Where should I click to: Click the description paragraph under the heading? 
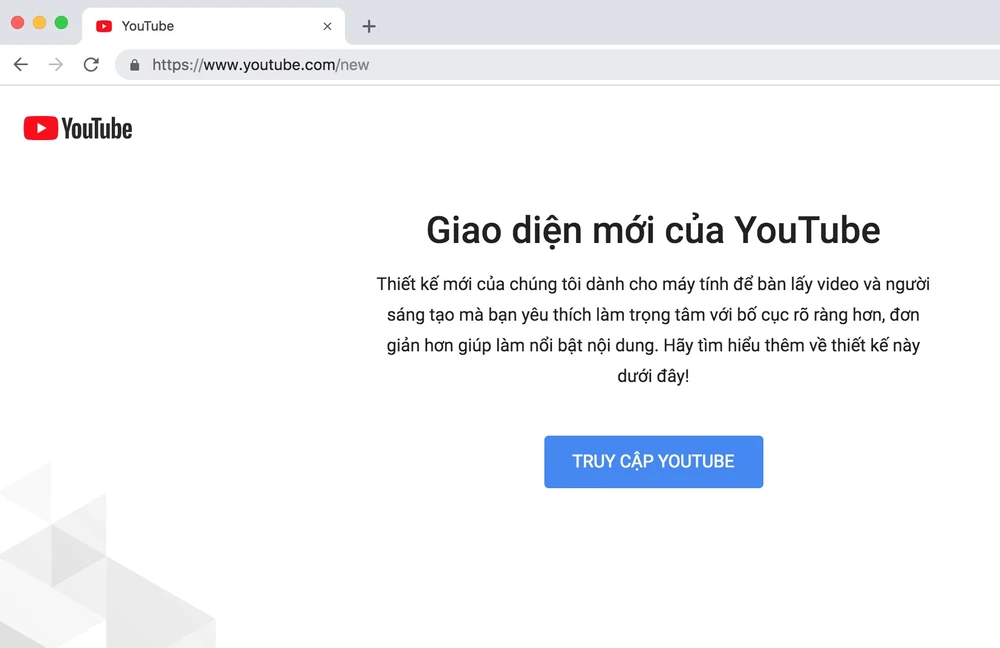point(653,331)
